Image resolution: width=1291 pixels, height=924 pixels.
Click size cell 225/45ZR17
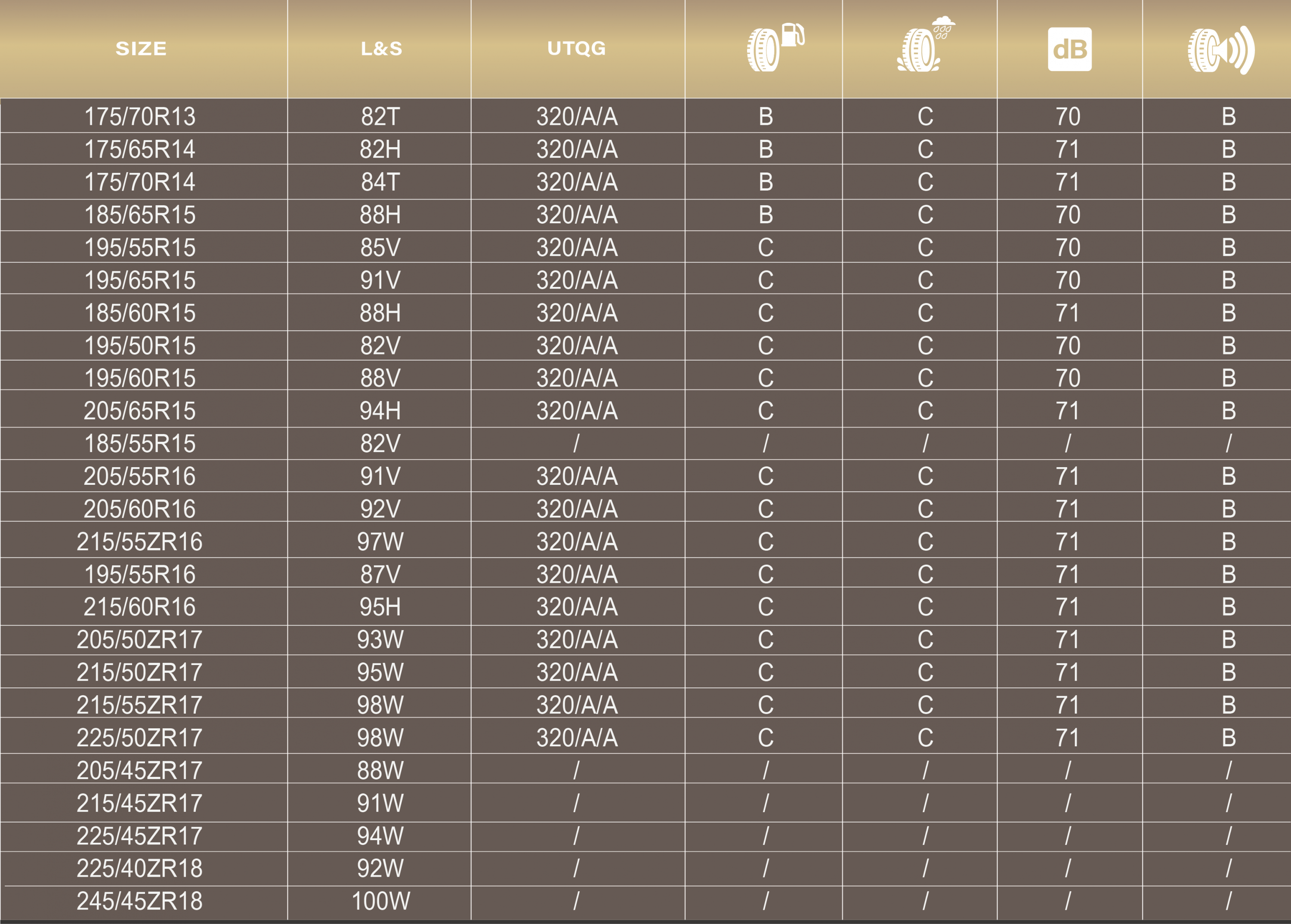(x=140, y=836)
